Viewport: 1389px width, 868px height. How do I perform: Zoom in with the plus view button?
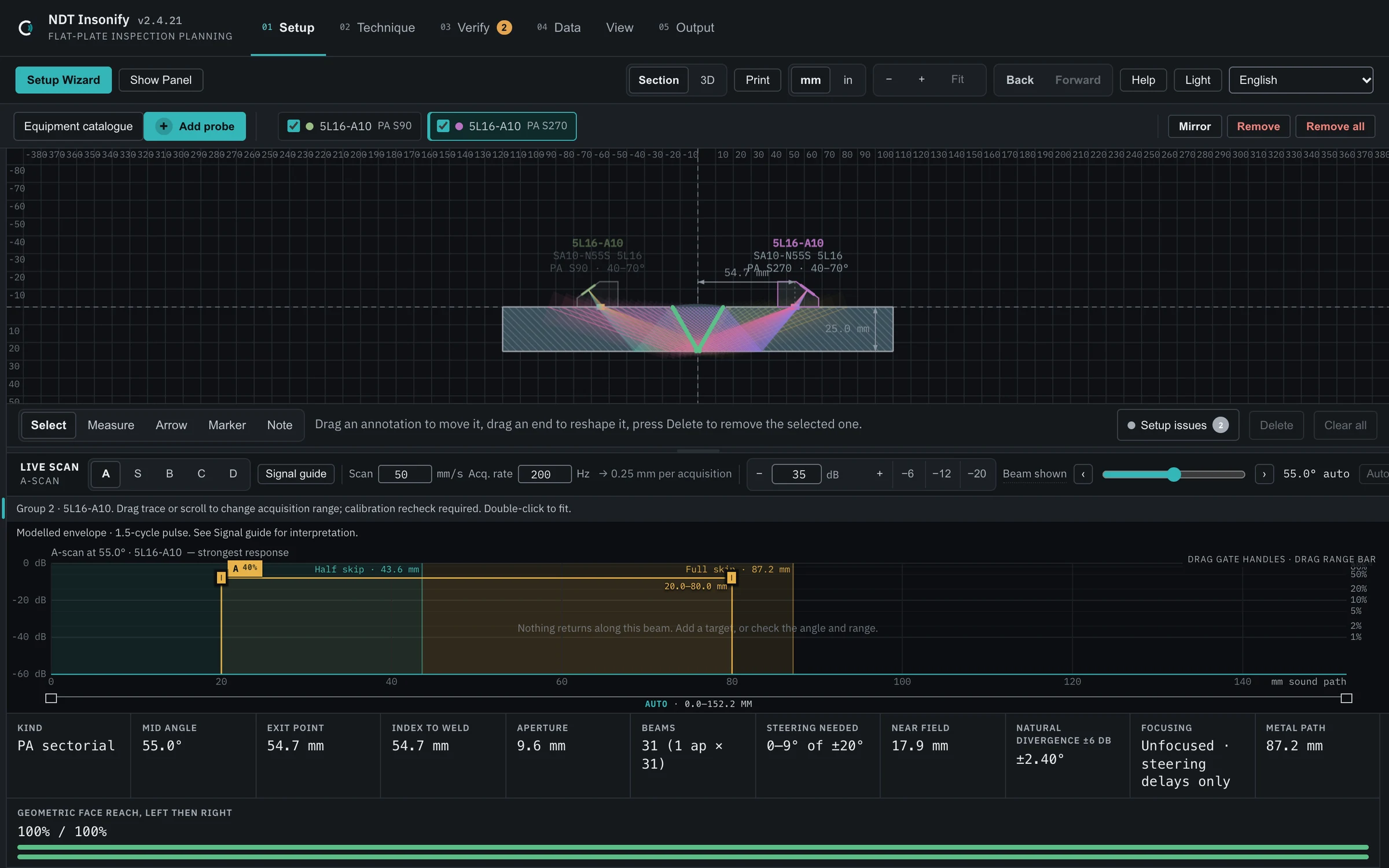921,79
